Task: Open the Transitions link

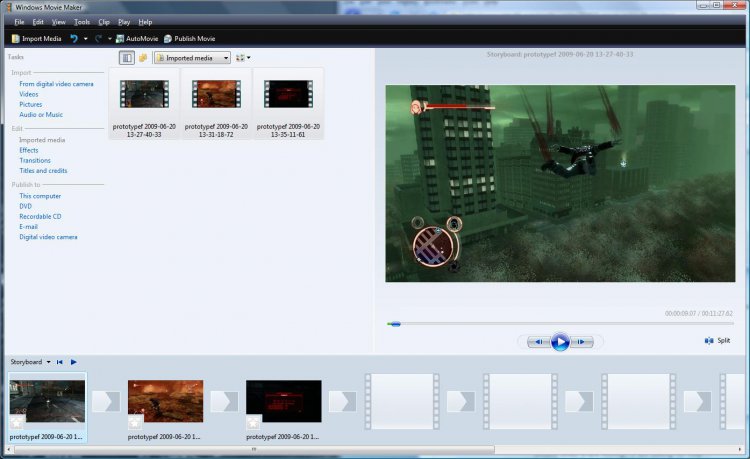Action: pyautogui.click(x=35, y=161)
